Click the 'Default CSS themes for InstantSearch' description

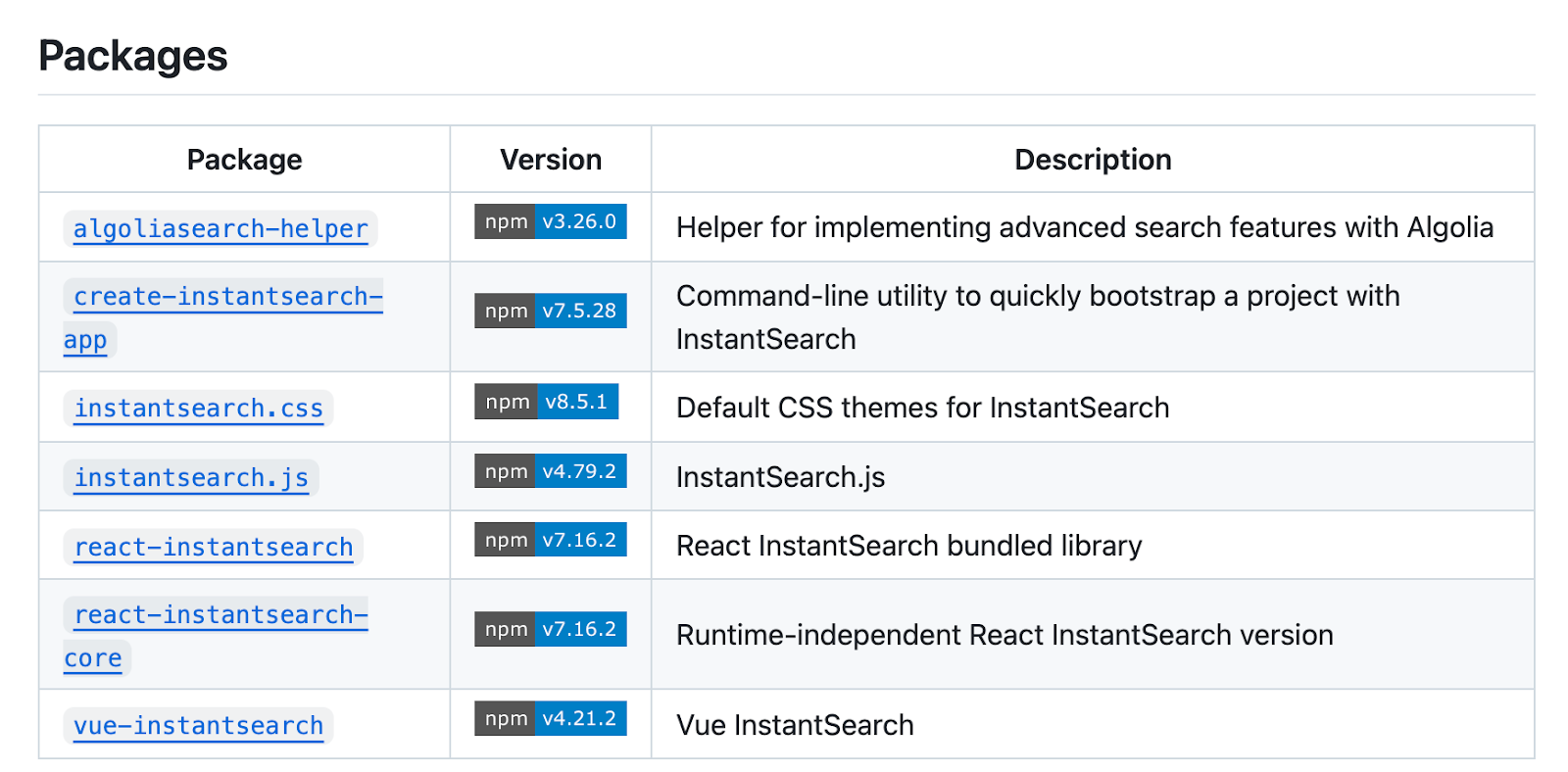click(x=922, y=408)
